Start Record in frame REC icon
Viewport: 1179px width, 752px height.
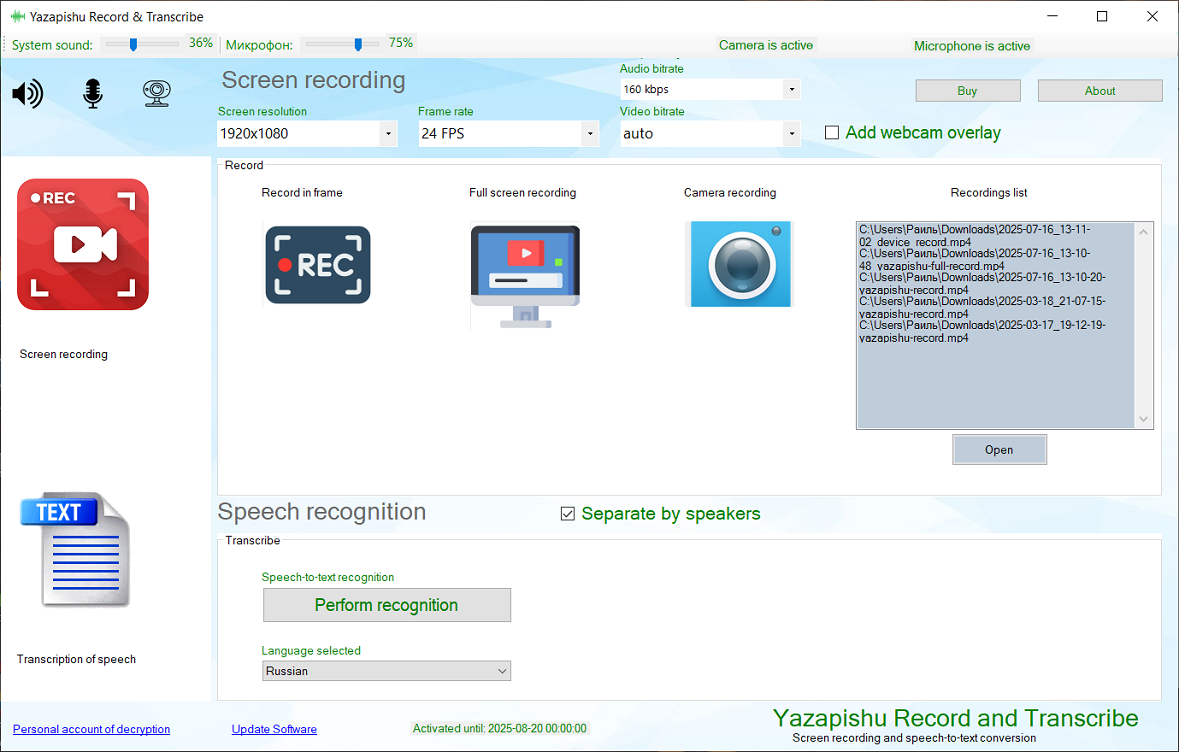(317, 265)
